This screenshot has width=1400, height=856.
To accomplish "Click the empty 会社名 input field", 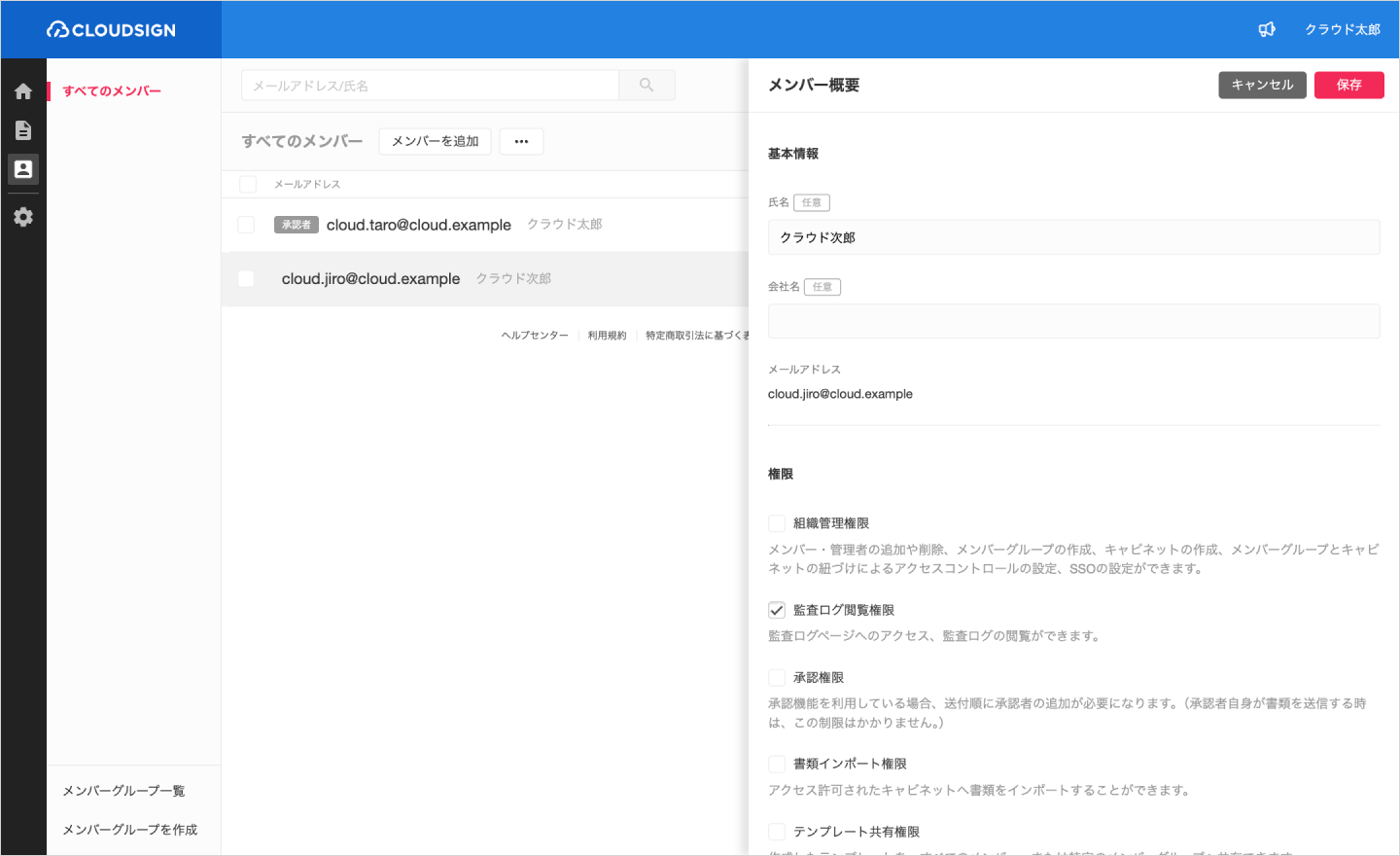I will (1073, 321).
